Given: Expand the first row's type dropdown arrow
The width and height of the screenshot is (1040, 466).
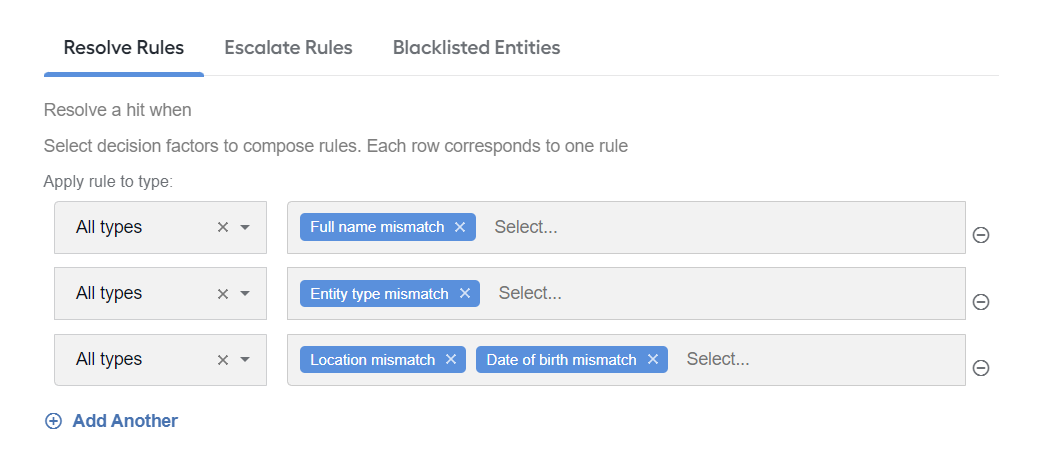Looking at the screenshot, I should pyautogui.click(x=245, y=227).
